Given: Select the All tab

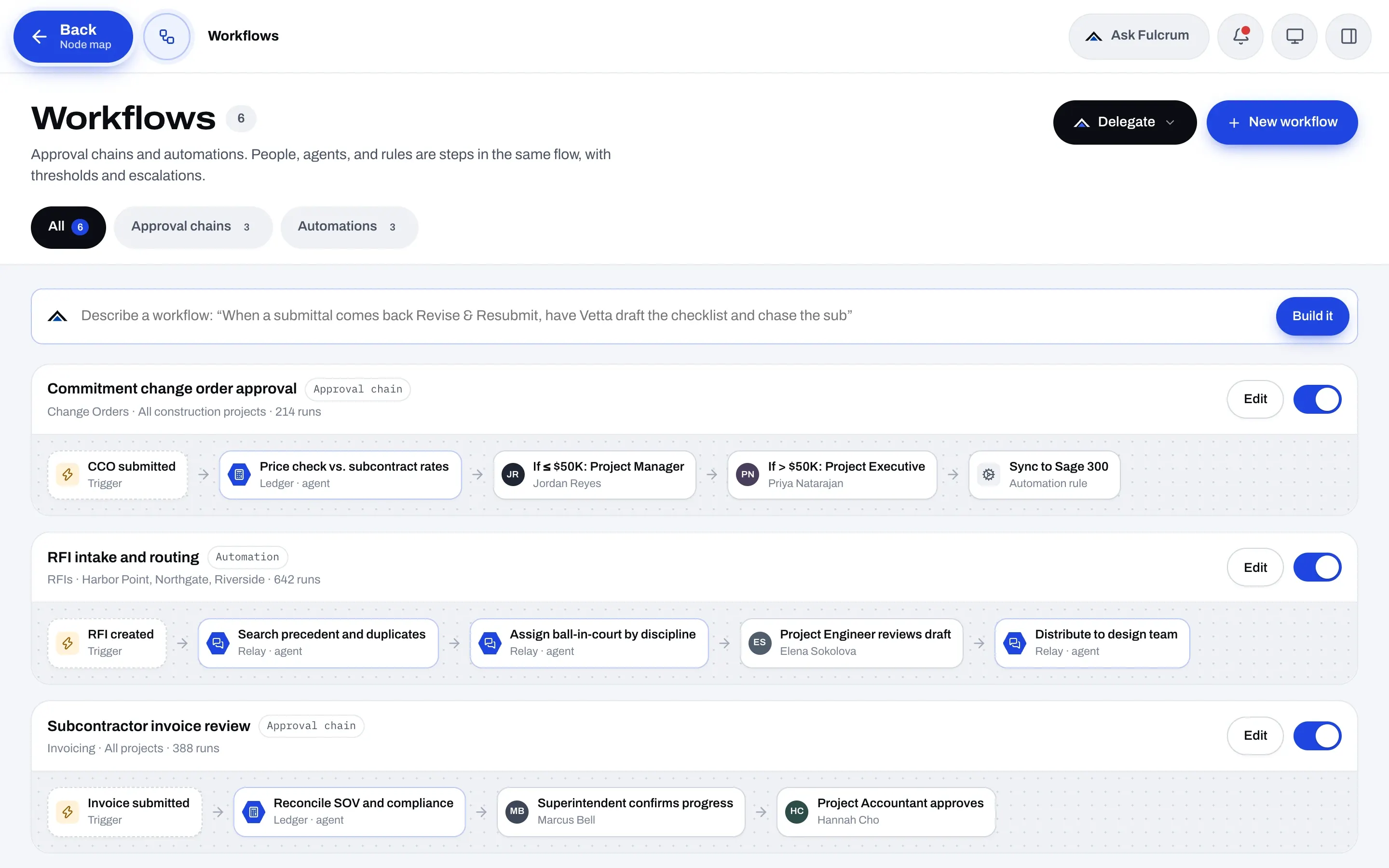Looking at the screenshot, I should click(68, 227).
